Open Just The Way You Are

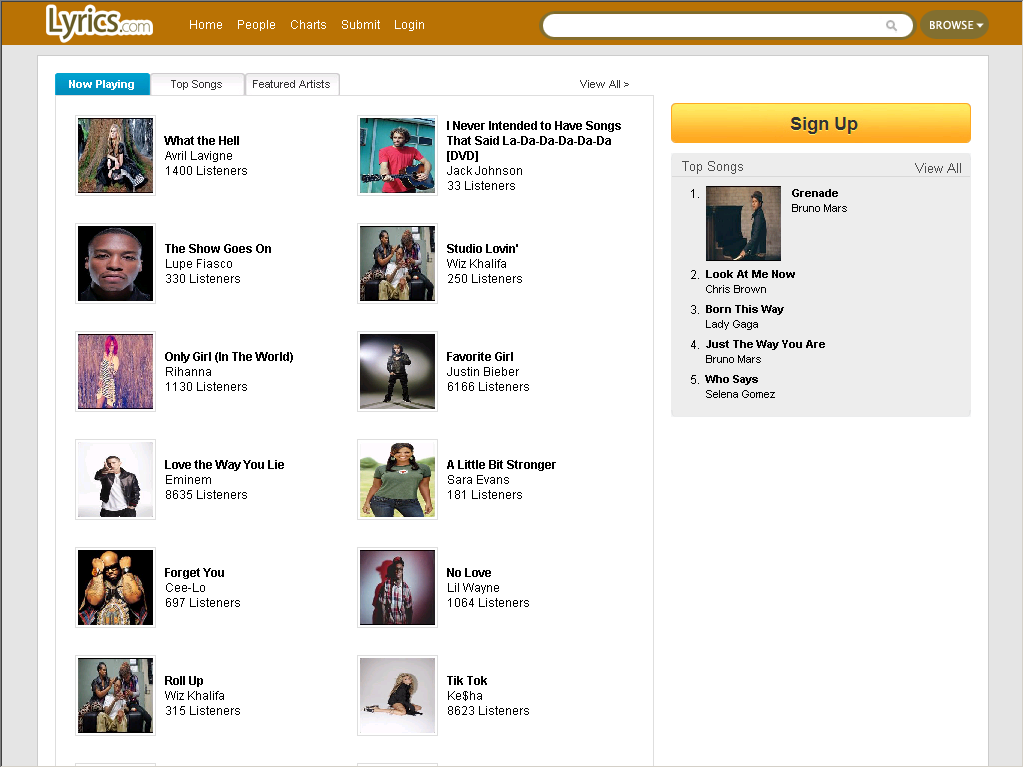click(765, 344)
